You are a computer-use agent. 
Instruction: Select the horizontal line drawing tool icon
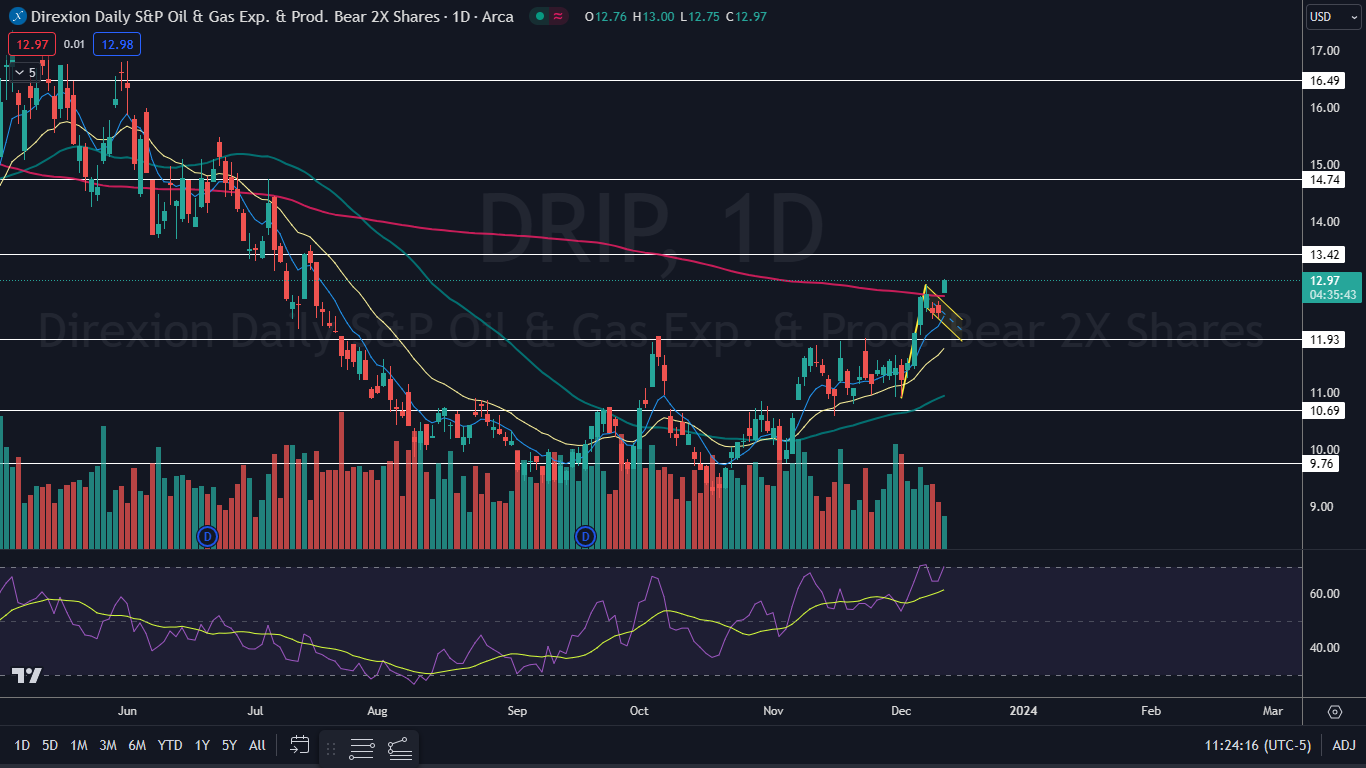pos(362,746)
